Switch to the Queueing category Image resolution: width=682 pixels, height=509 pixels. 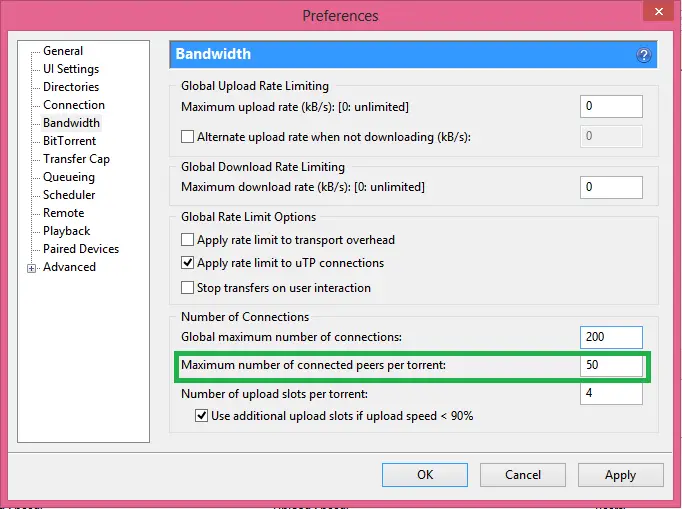[x=69, y=177]
